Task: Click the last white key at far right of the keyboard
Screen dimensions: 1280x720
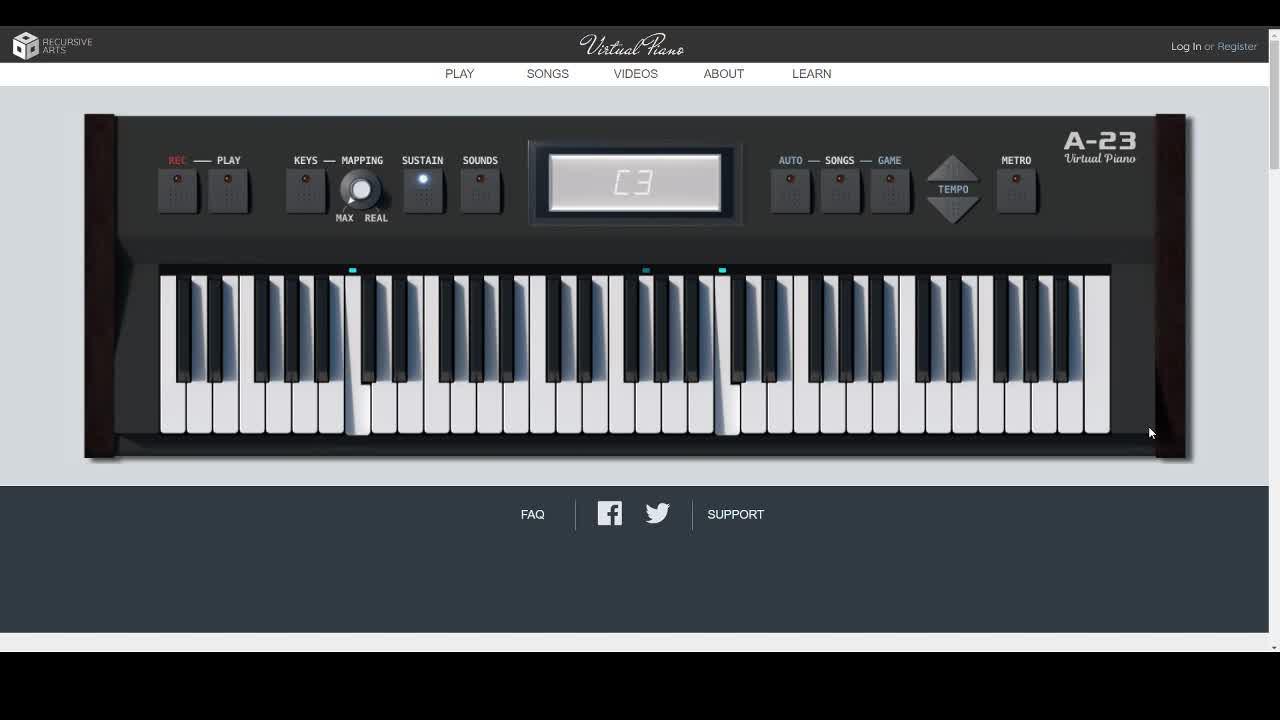Action: [1097, 355]
